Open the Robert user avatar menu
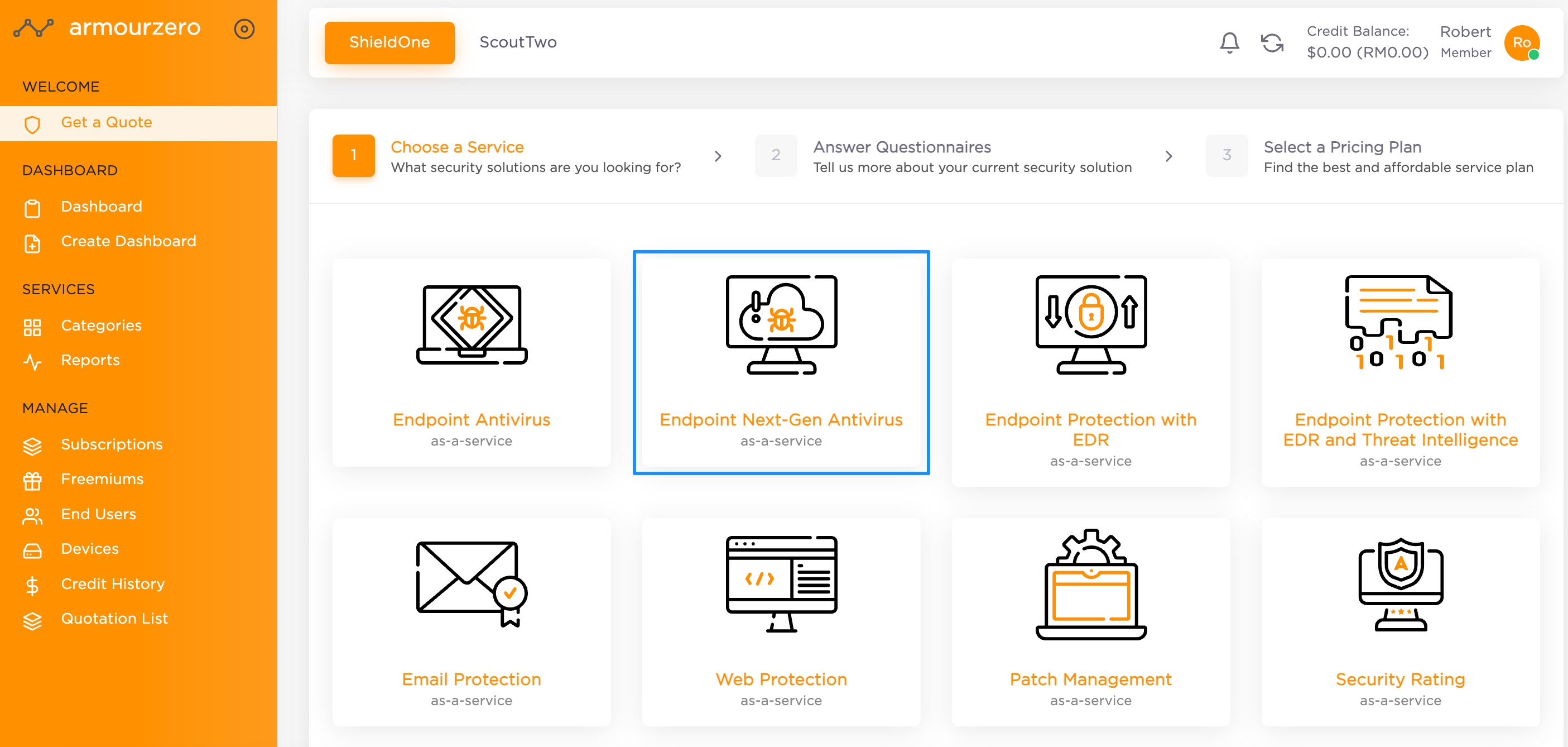The height and width of the screenshot is (747, 1568). click(x=1522, y=42)
